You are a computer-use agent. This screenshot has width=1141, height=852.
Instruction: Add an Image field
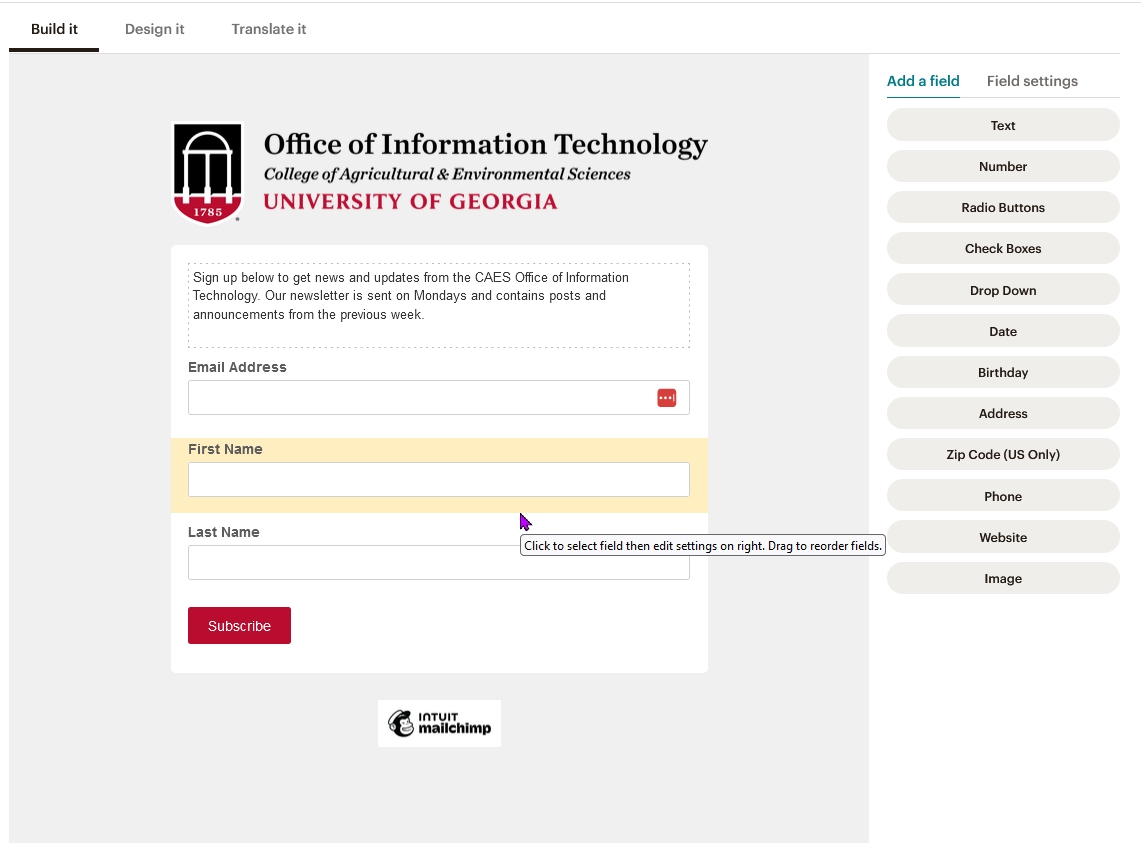click(1003, 578)
